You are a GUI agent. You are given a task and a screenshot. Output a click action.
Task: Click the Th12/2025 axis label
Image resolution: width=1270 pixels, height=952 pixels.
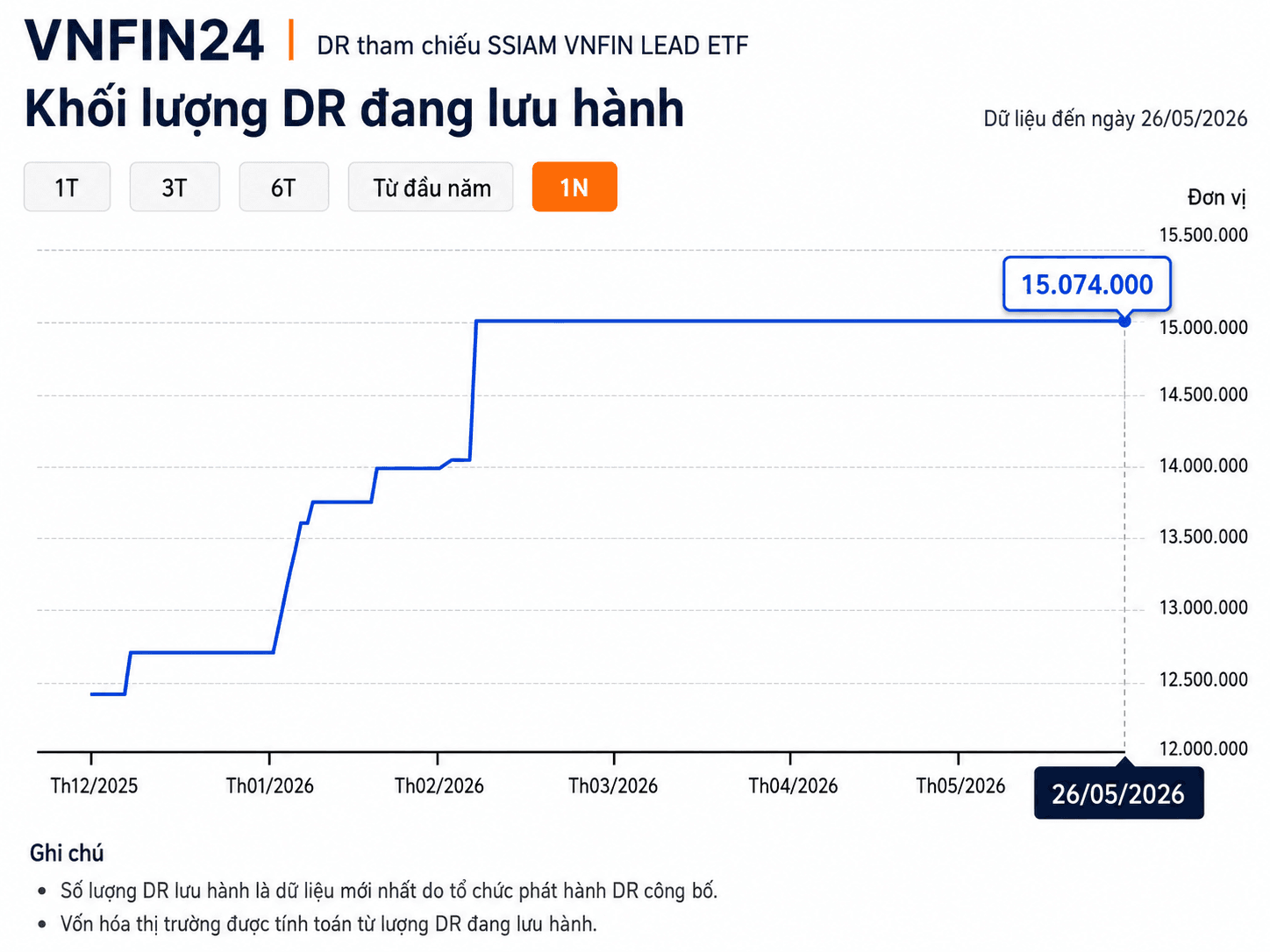pos(94,785)
